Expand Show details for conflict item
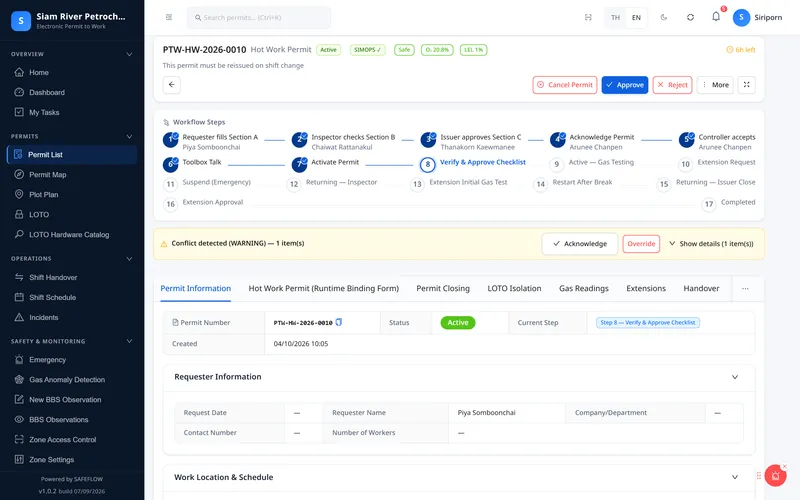 click(x=711, y=244)
